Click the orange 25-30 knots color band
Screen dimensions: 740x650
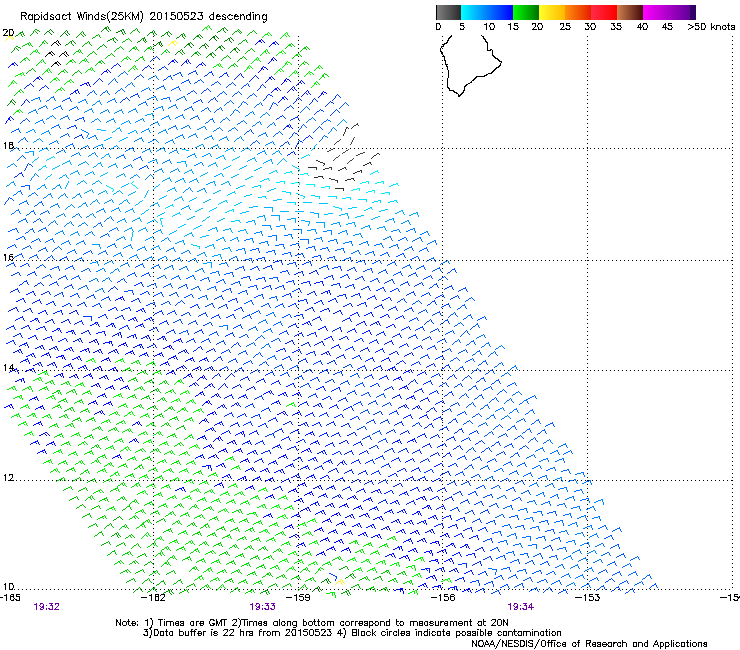point(578,12)
